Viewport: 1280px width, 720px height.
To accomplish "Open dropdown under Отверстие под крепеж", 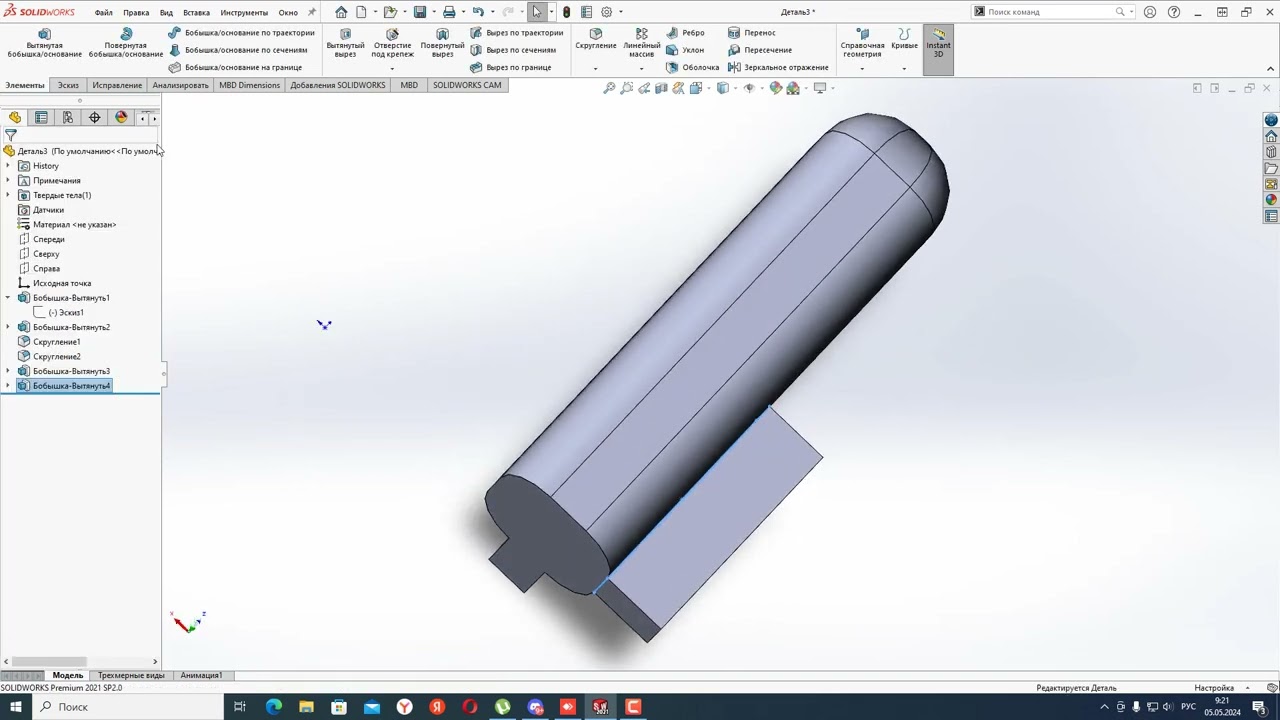I will click(392, 68).
